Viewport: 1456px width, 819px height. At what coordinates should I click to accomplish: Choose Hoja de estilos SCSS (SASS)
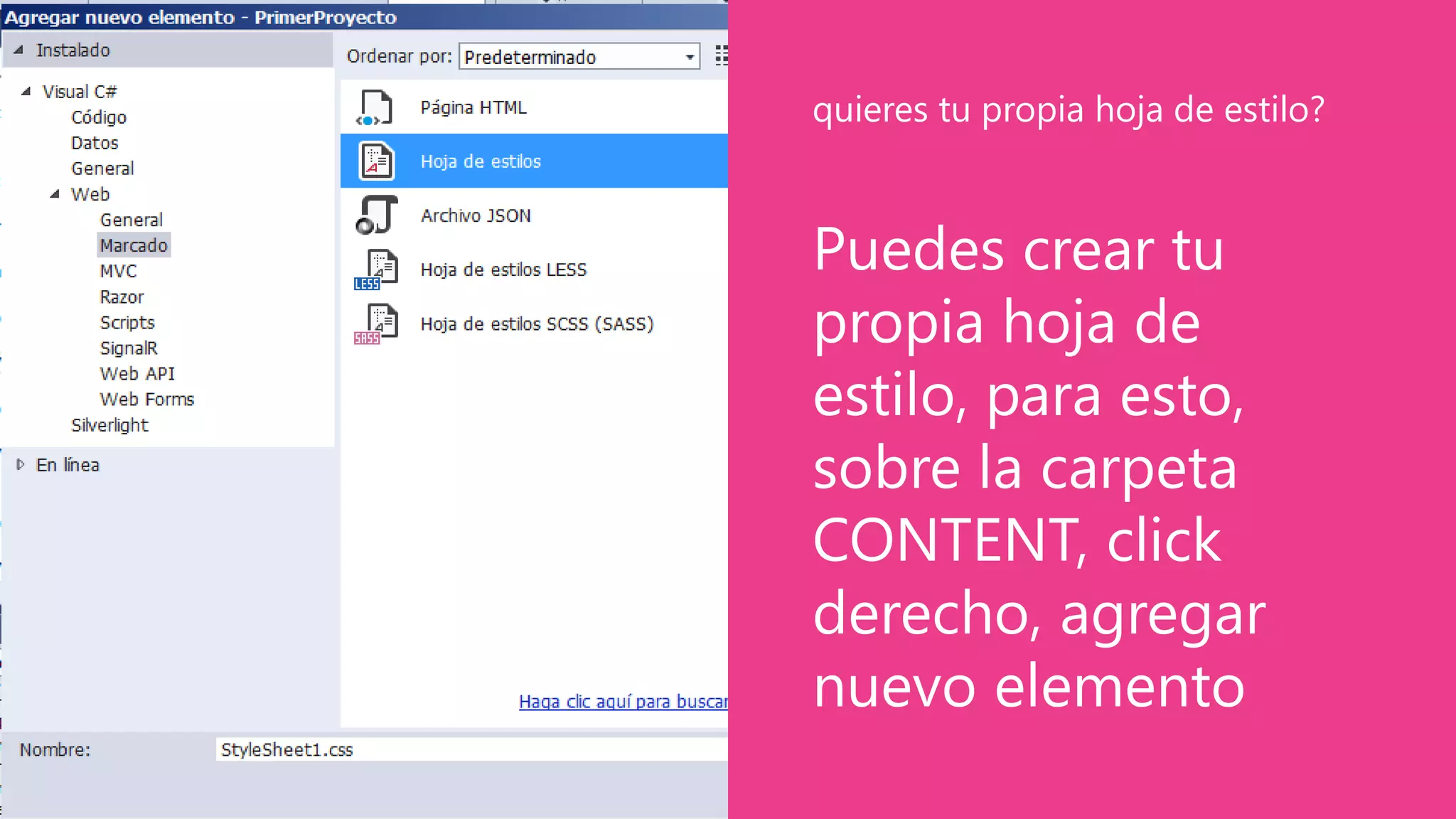pyautogui.click(x=534, y=323)
